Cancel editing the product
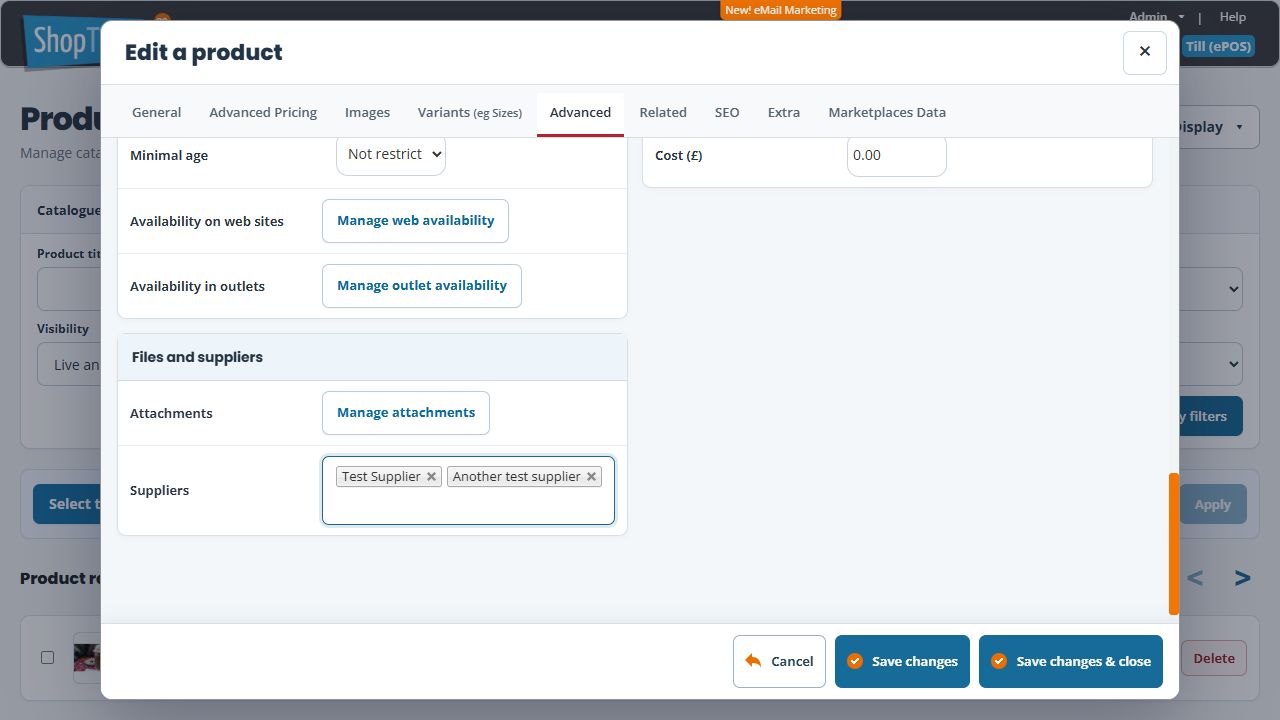The image size is (1280, 720). coord(779,661)
